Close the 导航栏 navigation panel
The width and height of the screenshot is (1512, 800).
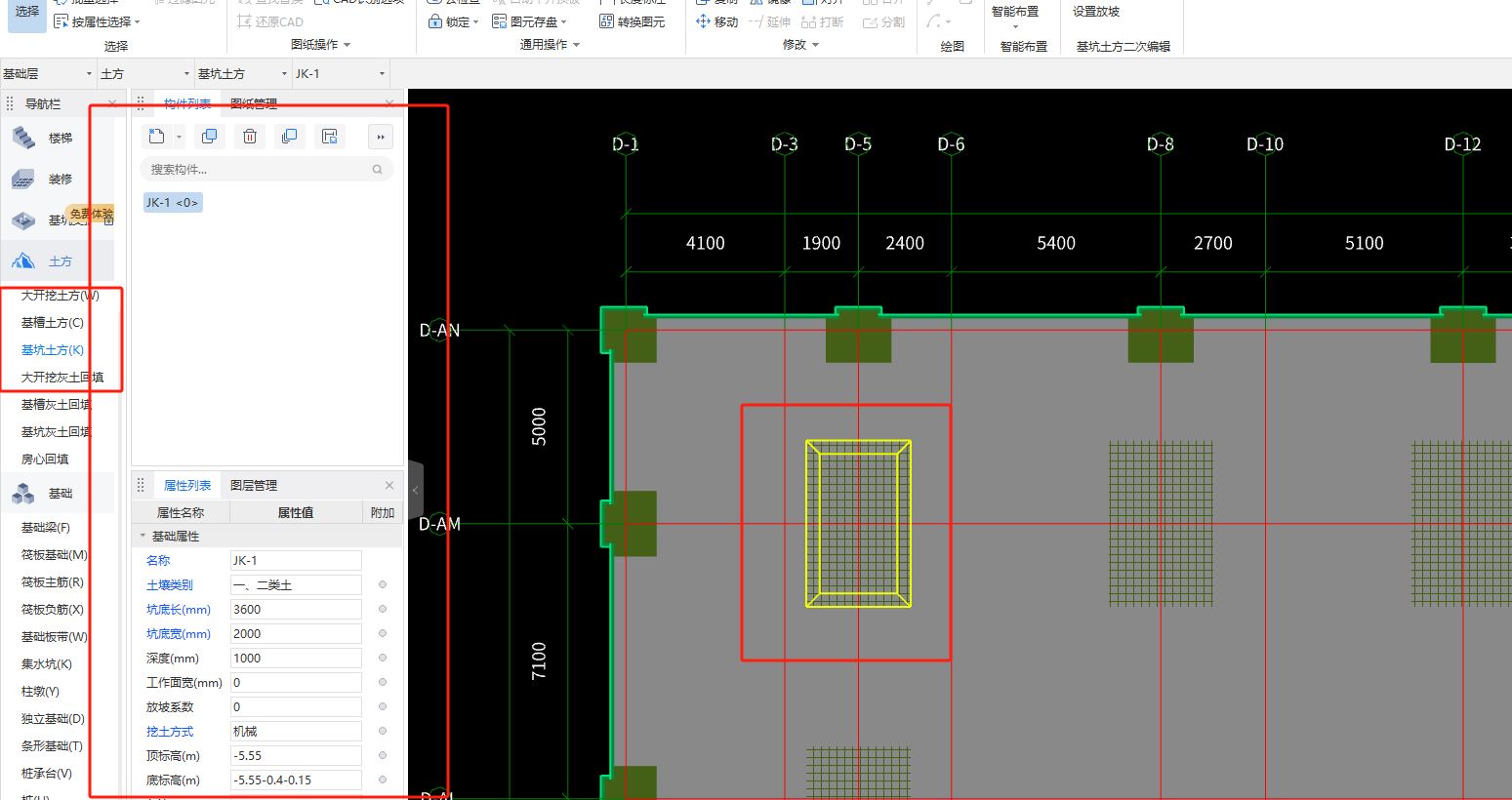(112, 103)
